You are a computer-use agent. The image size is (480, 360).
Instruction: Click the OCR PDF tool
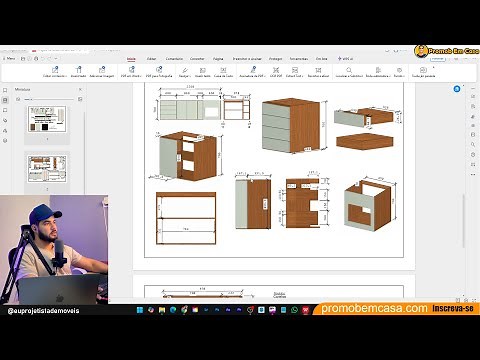coord(276,72)
